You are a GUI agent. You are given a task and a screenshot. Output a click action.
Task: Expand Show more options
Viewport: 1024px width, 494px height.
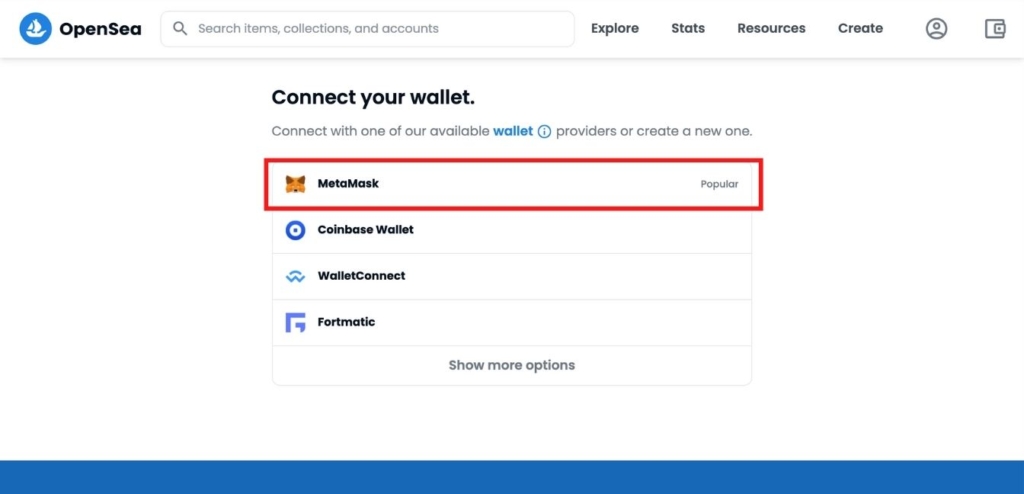[x=512, y=365]
